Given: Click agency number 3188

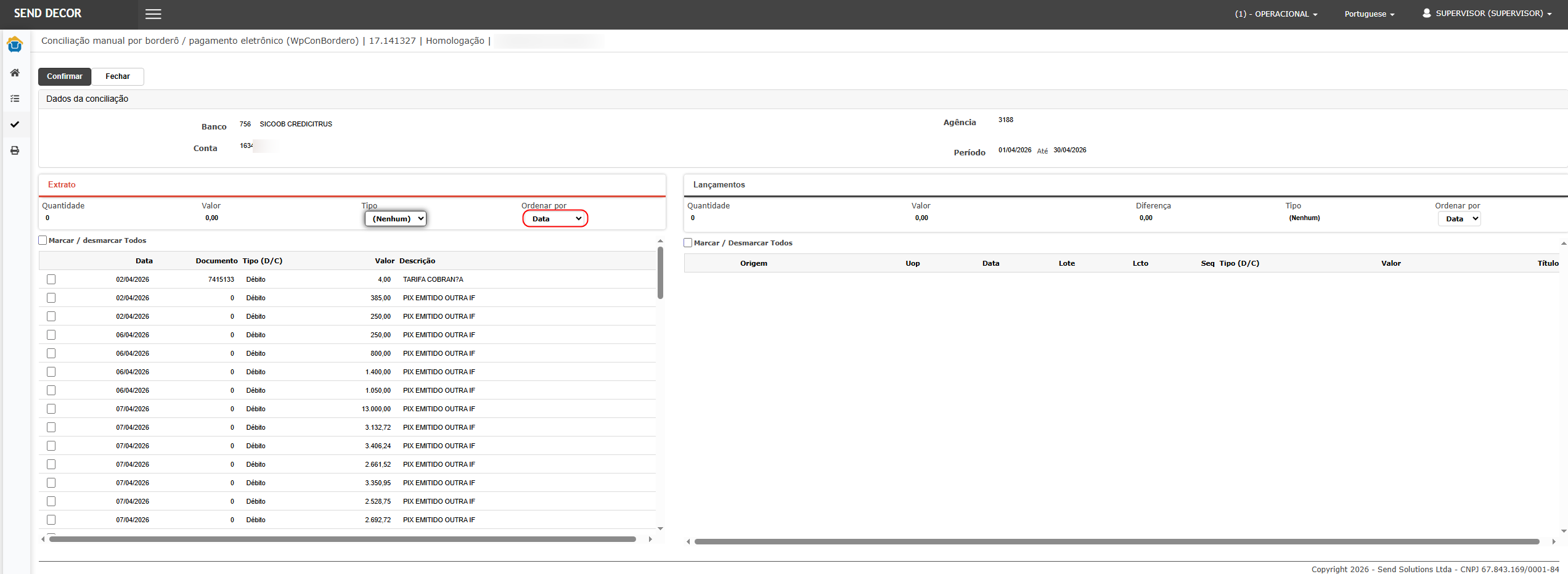Looking at the screenshot, I should 1006,120.
